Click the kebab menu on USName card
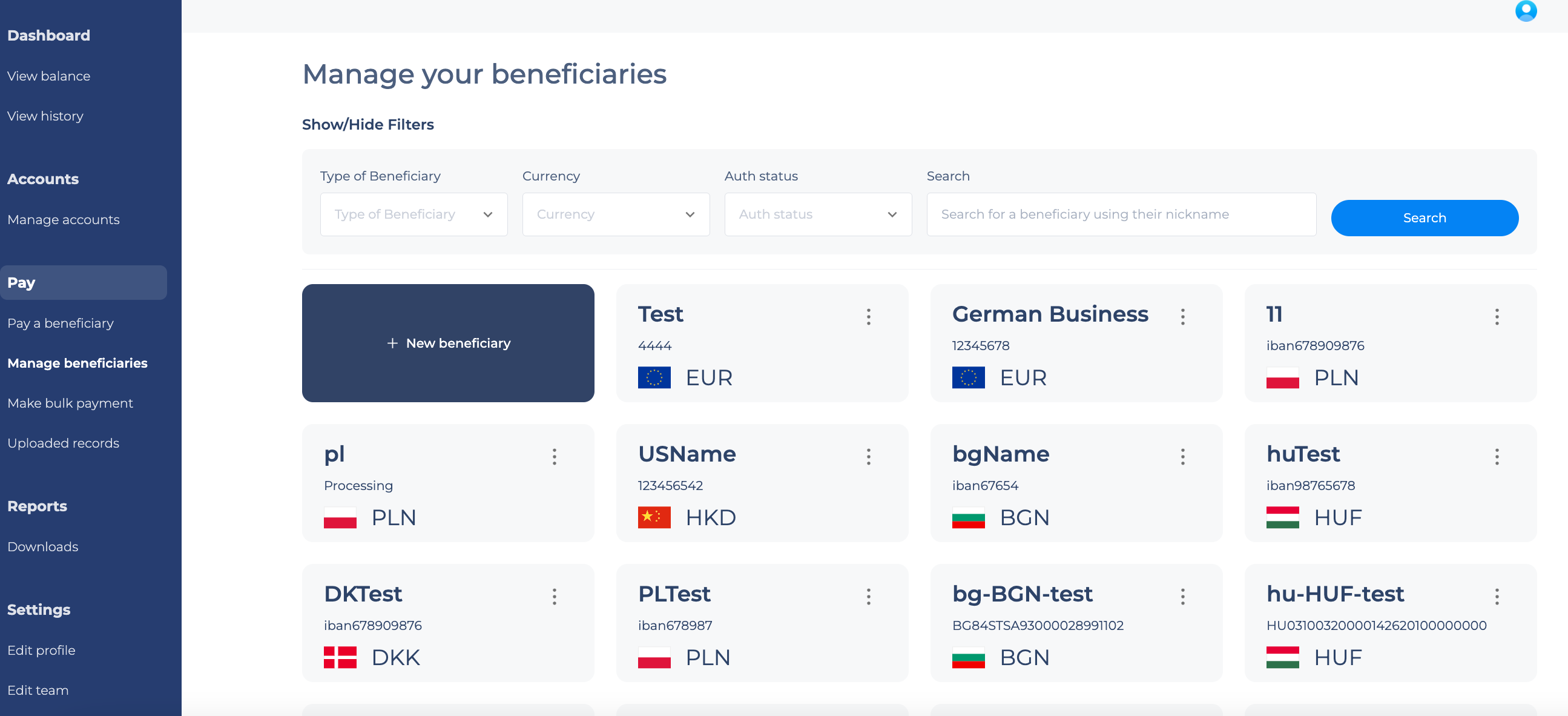 pyautogui.click(x=869, y=457)
